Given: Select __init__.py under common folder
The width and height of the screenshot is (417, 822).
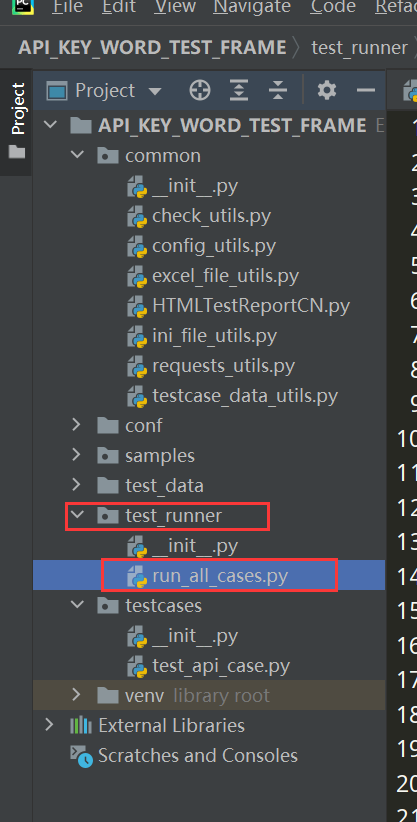Looking at the screenshot, I should point(195,186).
